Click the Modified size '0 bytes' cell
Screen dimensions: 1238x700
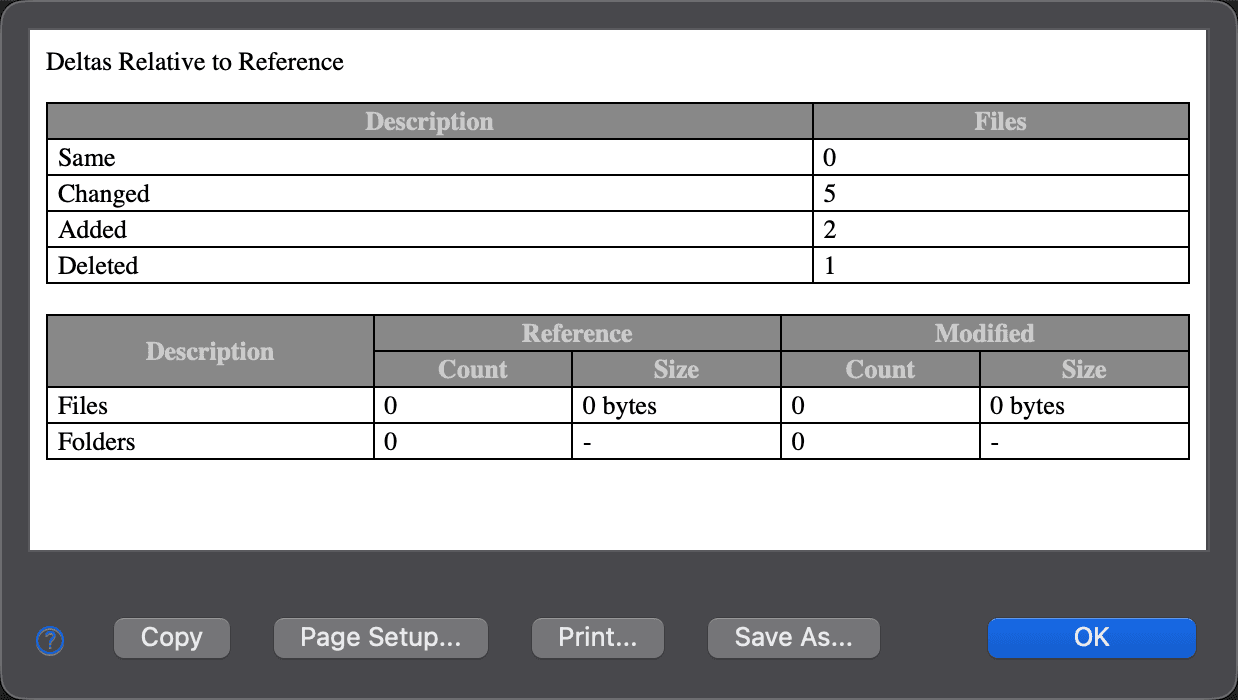pyautogui.click(x=1084, y=406)
